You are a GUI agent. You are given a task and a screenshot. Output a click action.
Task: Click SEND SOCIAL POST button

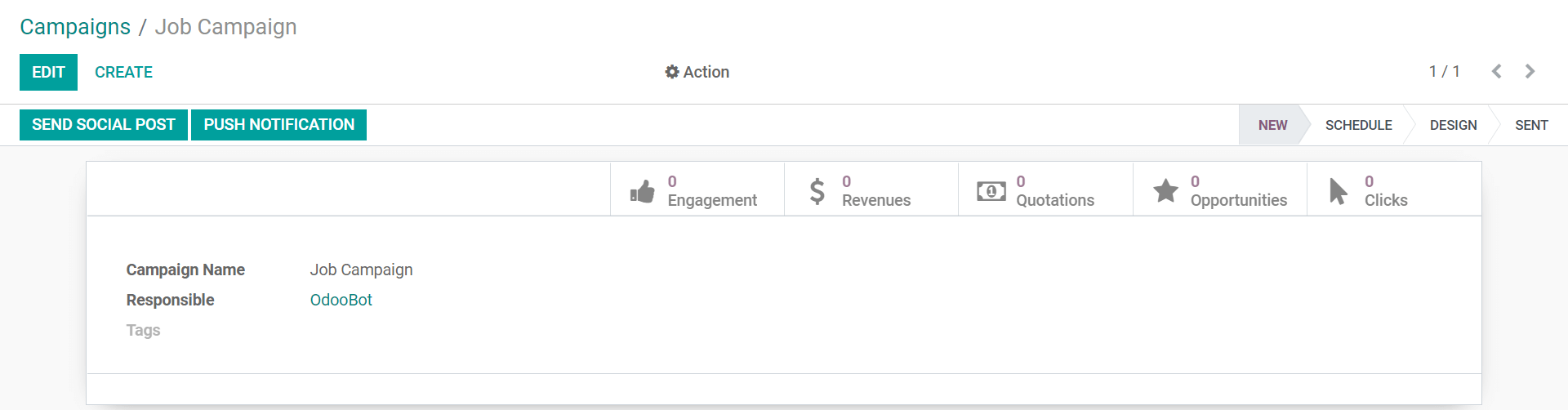pyautogui.click(x=104, y=125)
